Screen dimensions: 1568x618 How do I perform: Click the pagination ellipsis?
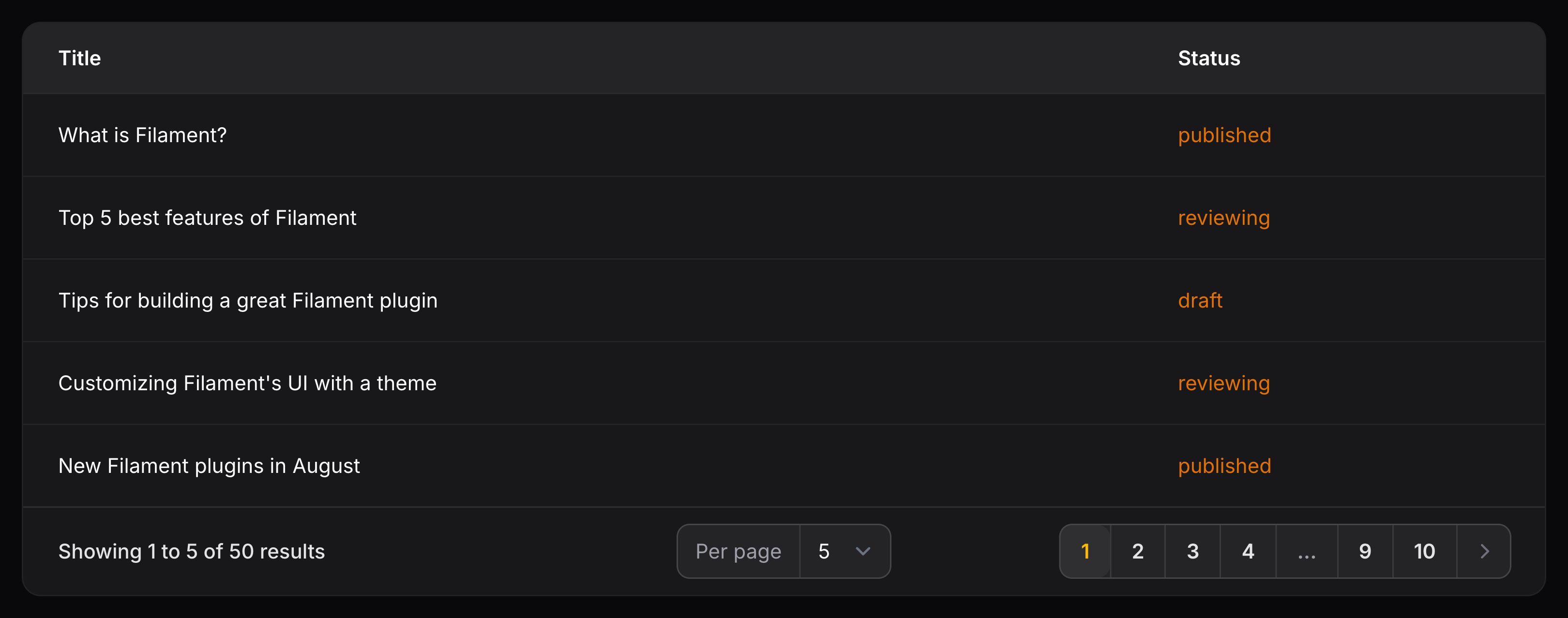pos(1306,551)
